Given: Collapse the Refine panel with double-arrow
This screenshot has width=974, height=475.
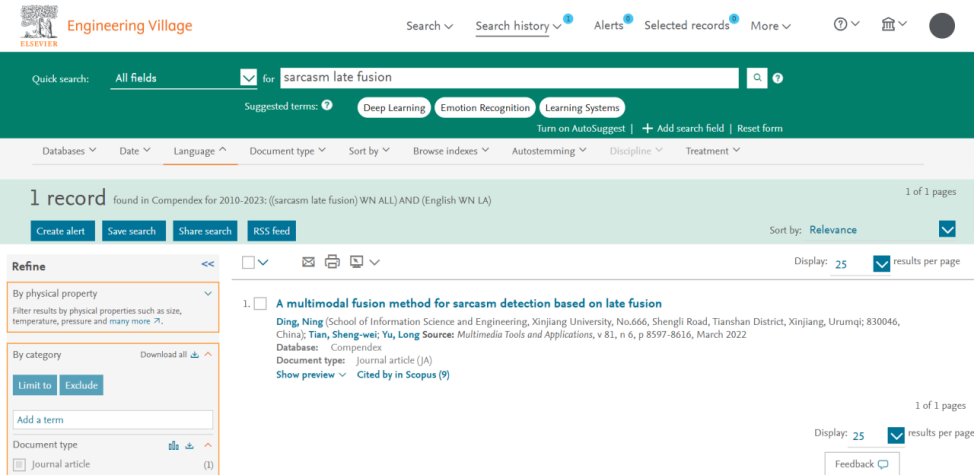Looking at the screenshot, I should [207, 265].
